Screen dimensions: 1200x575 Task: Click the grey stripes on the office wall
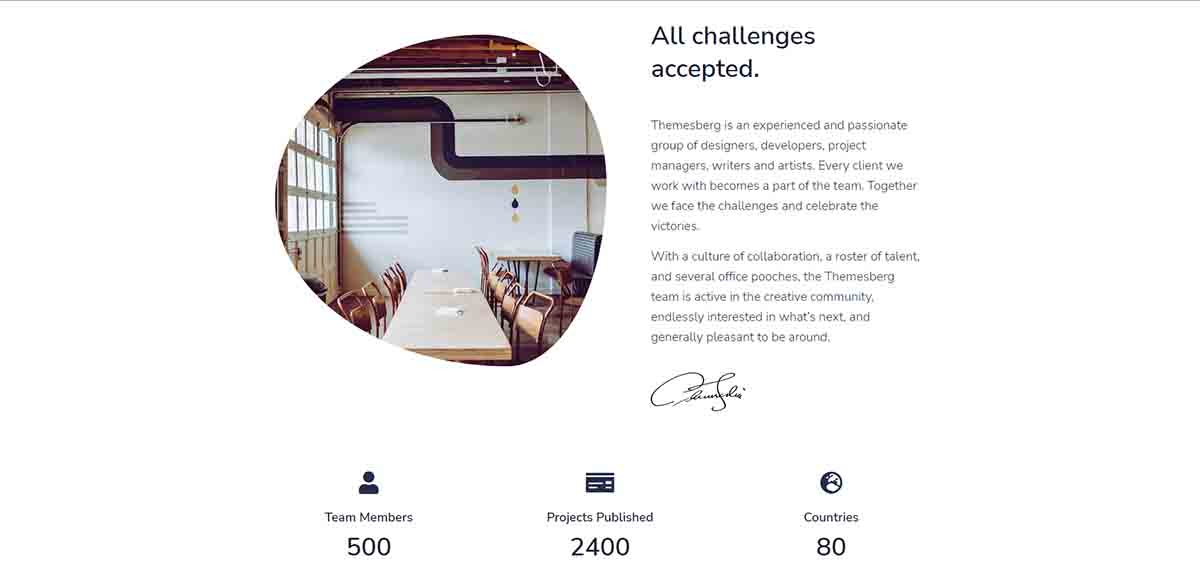pyautogui.click(x=374, y=217)
